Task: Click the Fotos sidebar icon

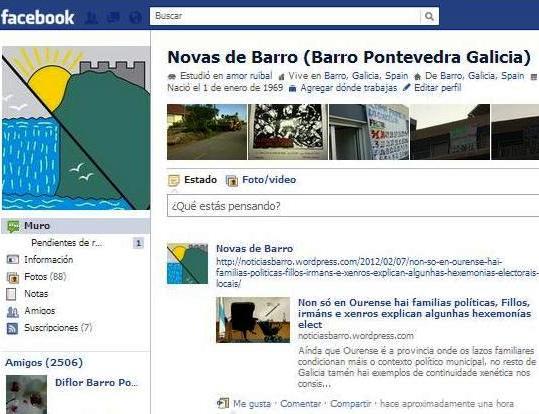Action: (12, 277)
